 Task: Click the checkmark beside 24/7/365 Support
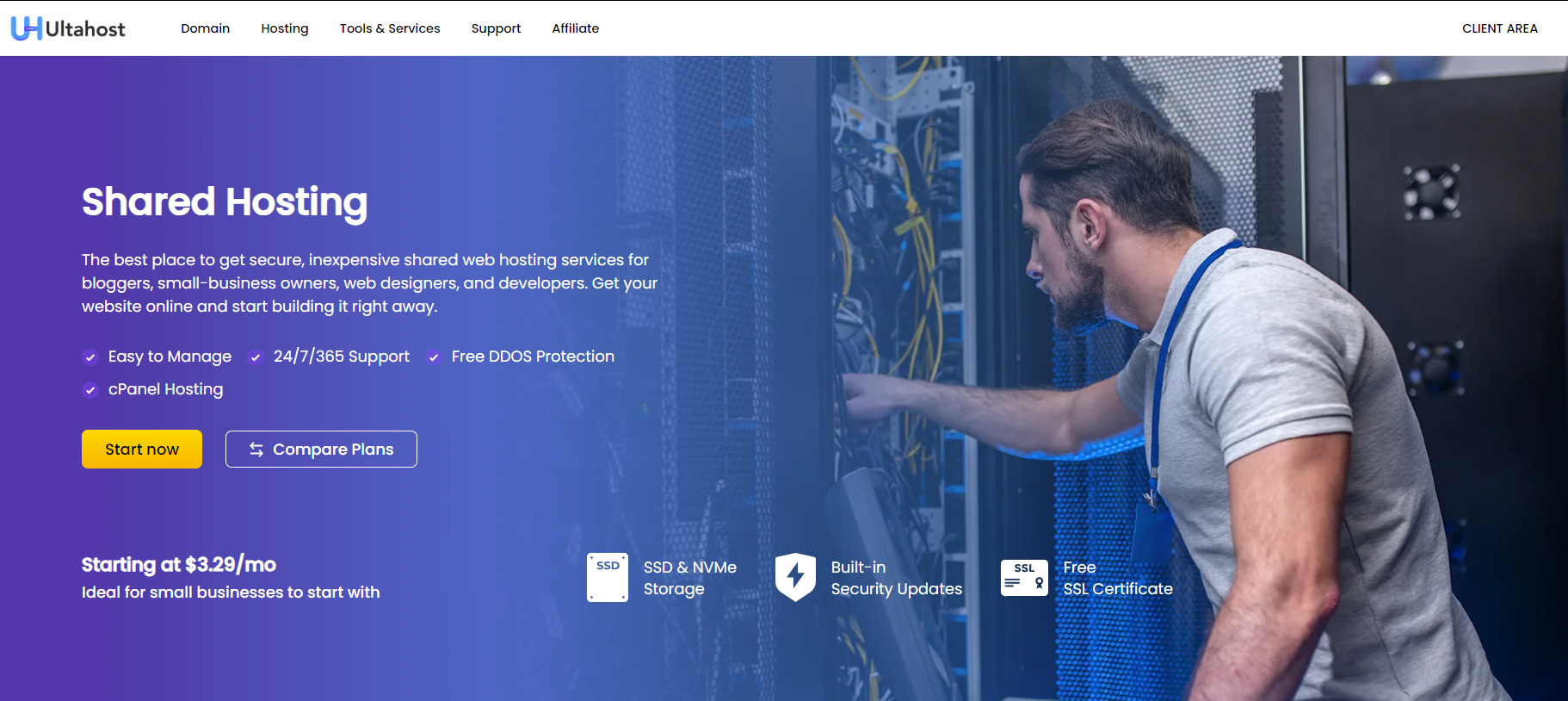[x=256, y=357]
